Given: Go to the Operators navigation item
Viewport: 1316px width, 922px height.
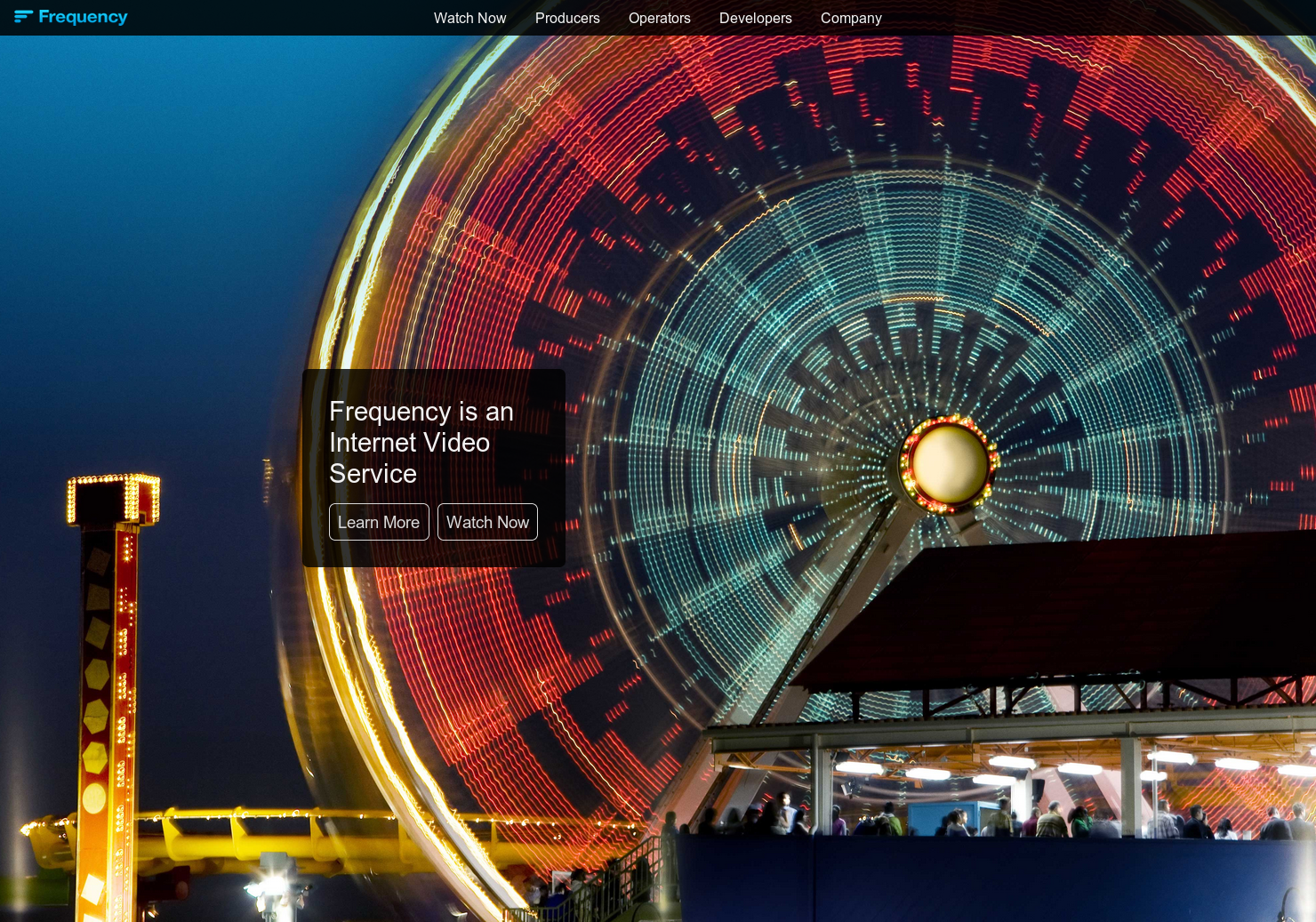Looking at the screenshot, I should pyautogui.click(x=660, y=18).
